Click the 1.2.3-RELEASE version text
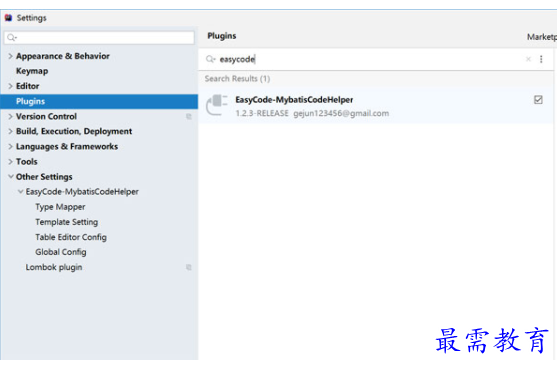This screenshot has width=557, height=372. pos(262,113)
